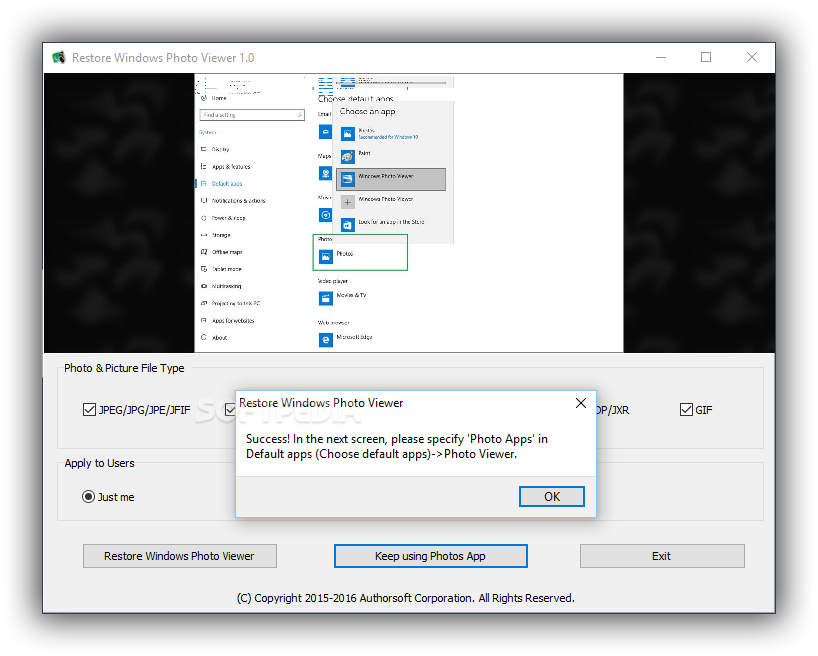
Task: Click the Default apps settings preview image
Action: click(x=409, y=213)
